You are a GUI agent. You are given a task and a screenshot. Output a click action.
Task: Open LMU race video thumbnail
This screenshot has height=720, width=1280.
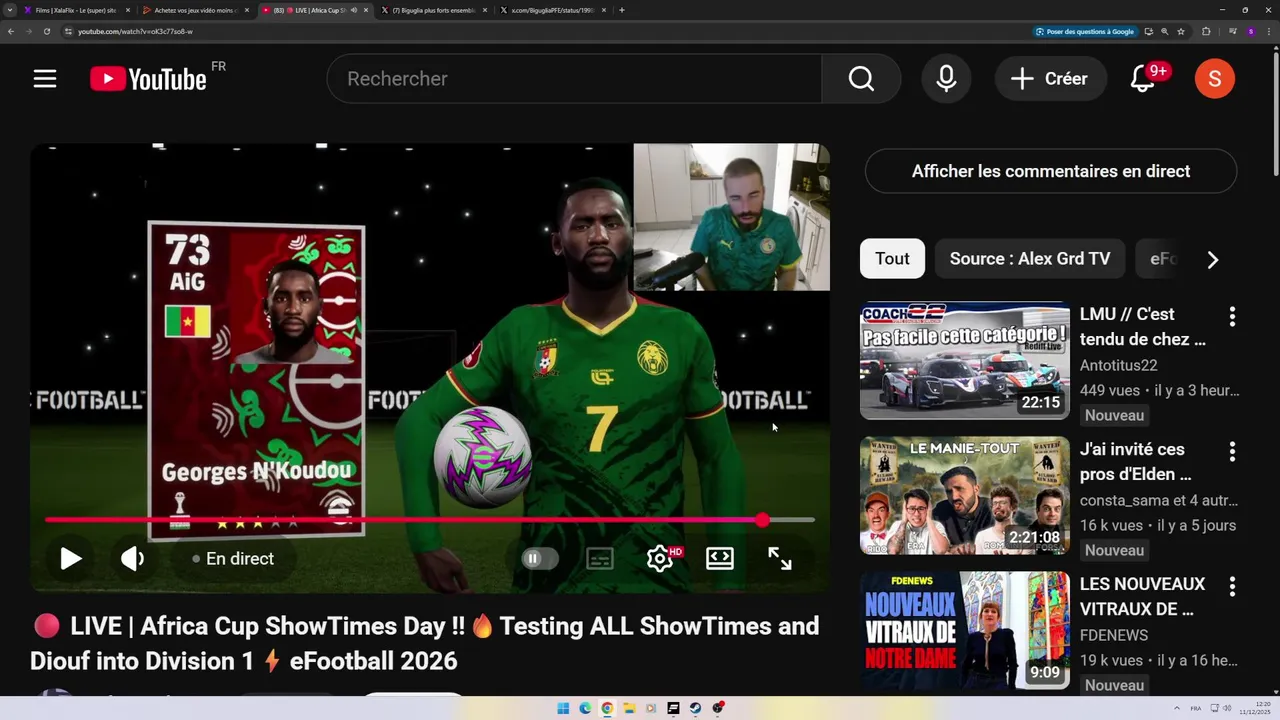[x=965, y=360]
